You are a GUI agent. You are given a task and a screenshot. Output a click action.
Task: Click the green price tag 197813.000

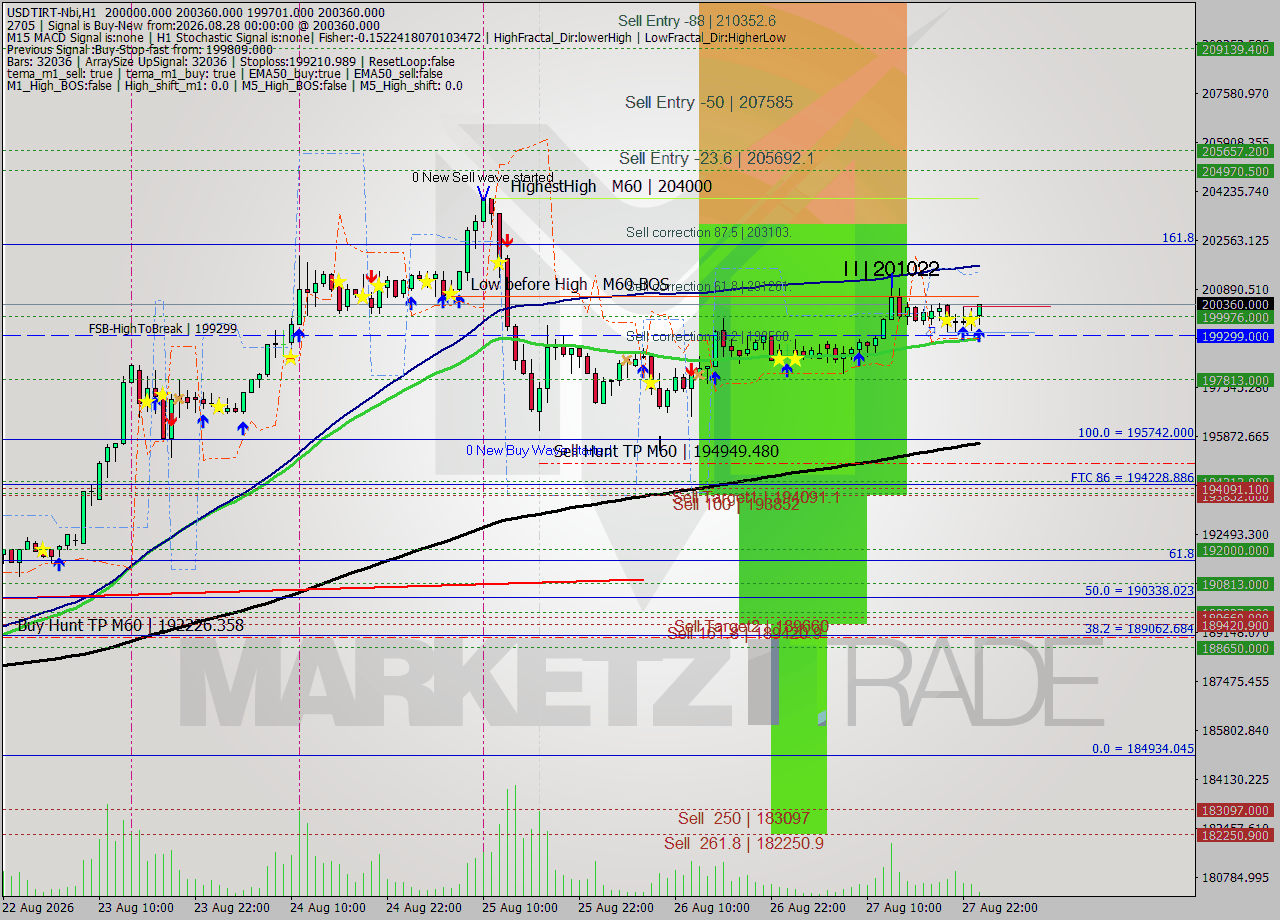(1237, 380)
